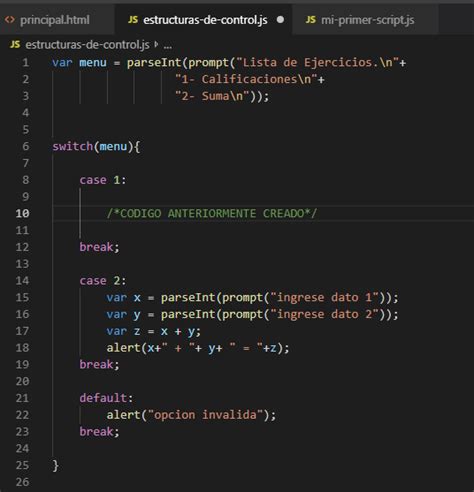This screenshot has width=474, height=492.
Task: Click the CODIGO ANTERIORMENTE CREADO comment
Action: click(x=212, y=213)
